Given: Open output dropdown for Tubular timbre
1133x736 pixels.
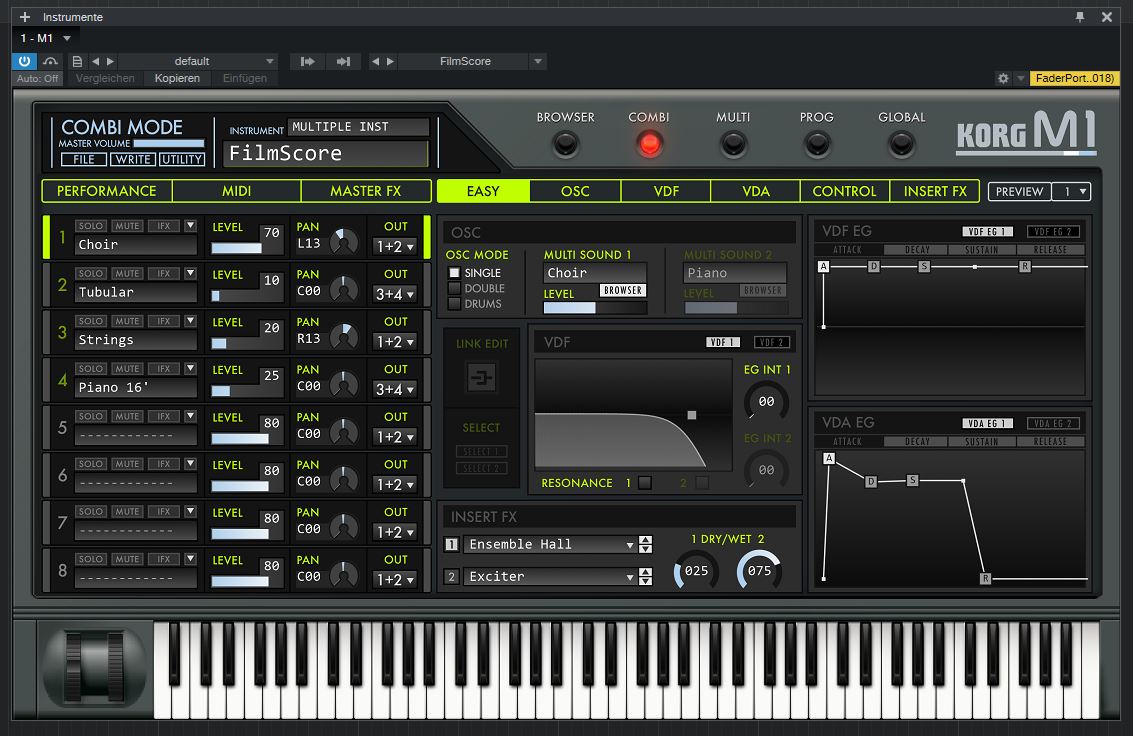Looking at the screenshot, I should pos(395,295).
